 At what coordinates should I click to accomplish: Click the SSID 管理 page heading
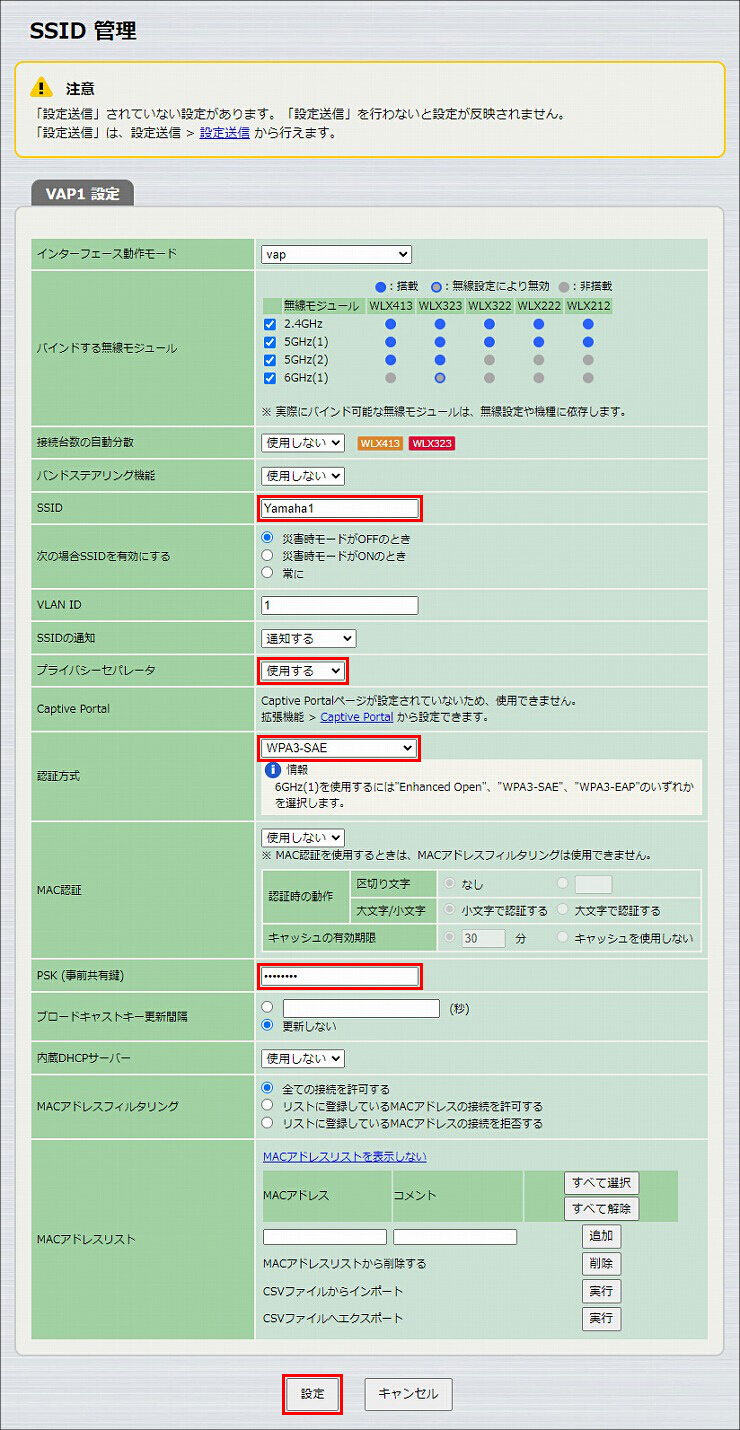83,31
